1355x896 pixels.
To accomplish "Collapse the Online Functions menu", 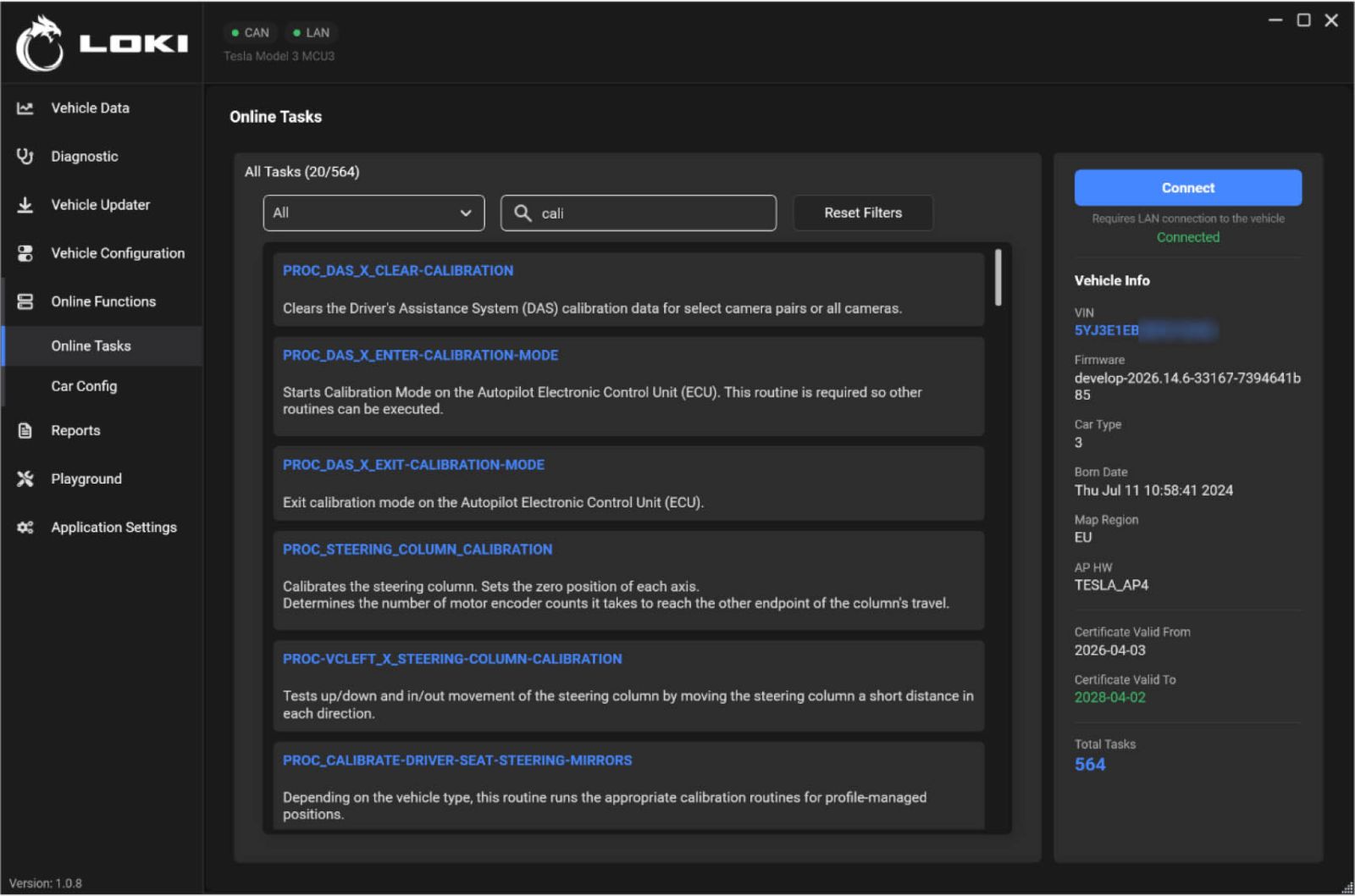I will coord(102,301).
